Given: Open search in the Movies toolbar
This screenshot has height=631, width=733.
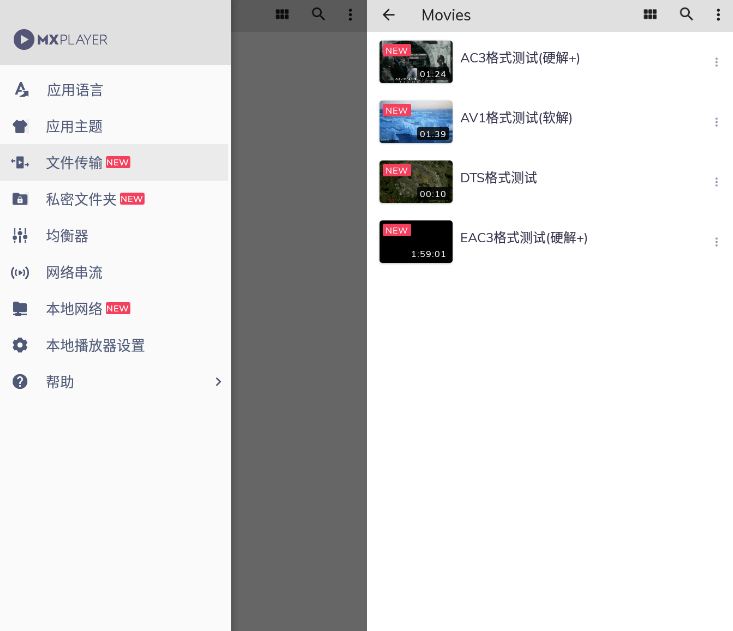Looking at the screenshot, I should click(x=686, y=15).
